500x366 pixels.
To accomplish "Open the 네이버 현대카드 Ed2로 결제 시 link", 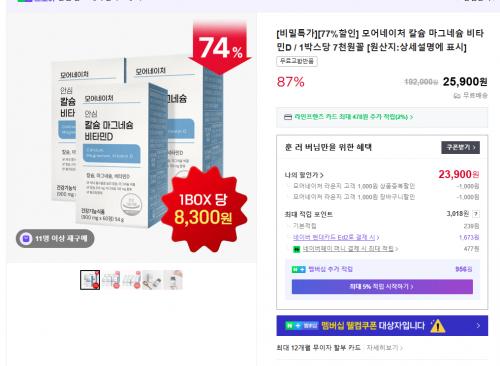I will pyautogui.click(x=336, y=237).
